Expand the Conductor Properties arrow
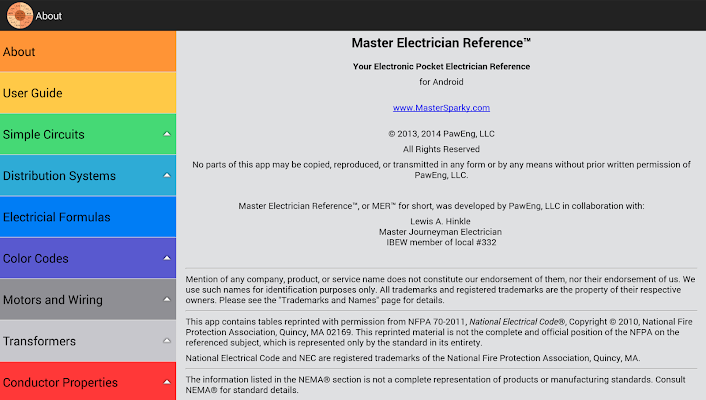The image size is (706, 400). (167, 382)
